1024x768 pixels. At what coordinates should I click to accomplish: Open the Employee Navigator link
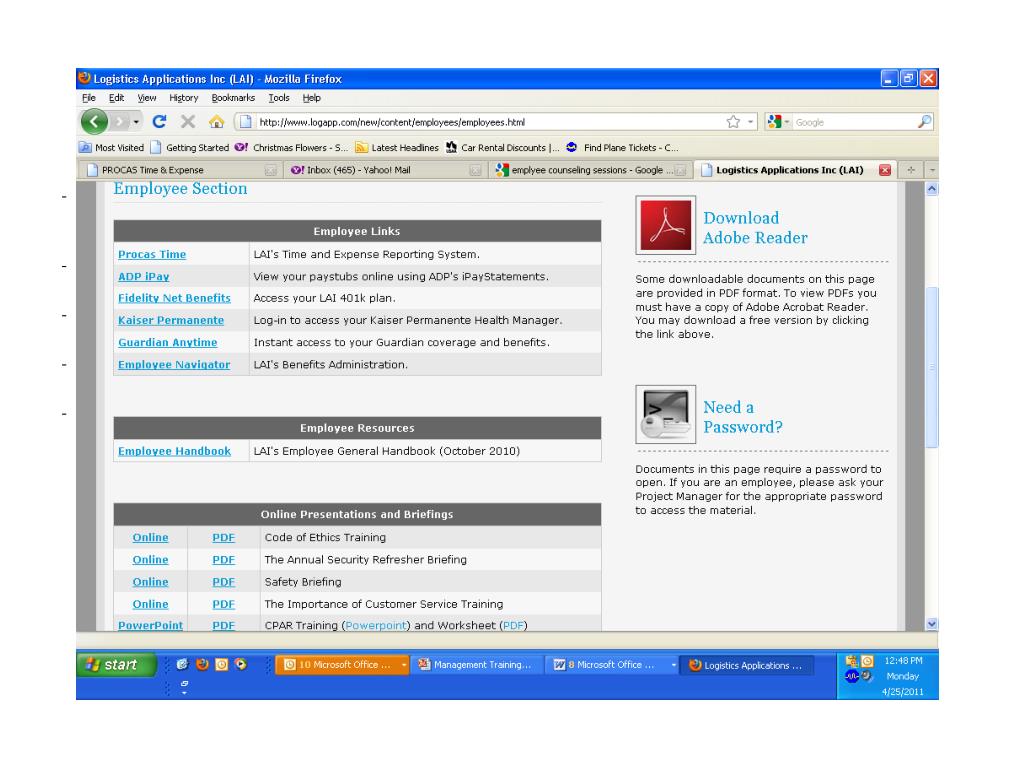[x=174, y=365]
